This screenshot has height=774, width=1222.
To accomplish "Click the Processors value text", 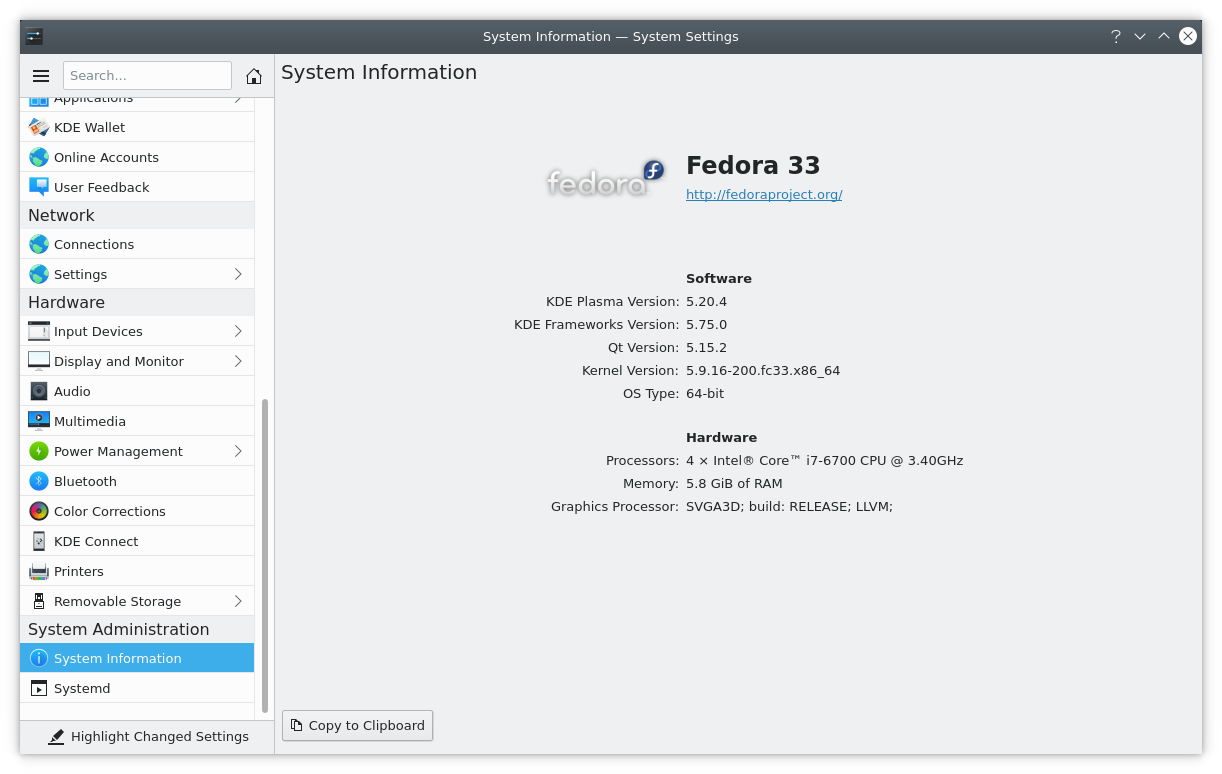I will tap(825, 460).
